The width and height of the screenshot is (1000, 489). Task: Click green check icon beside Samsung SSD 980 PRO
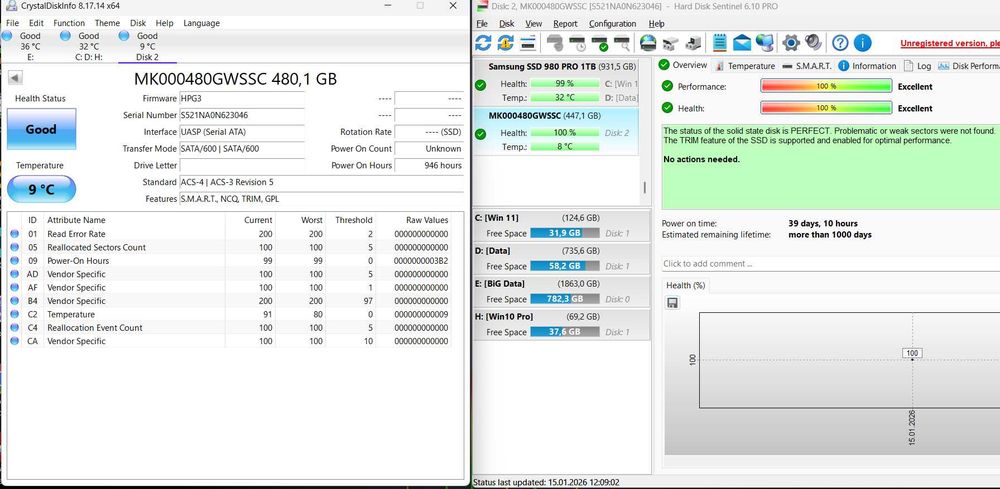pos(481,85)
